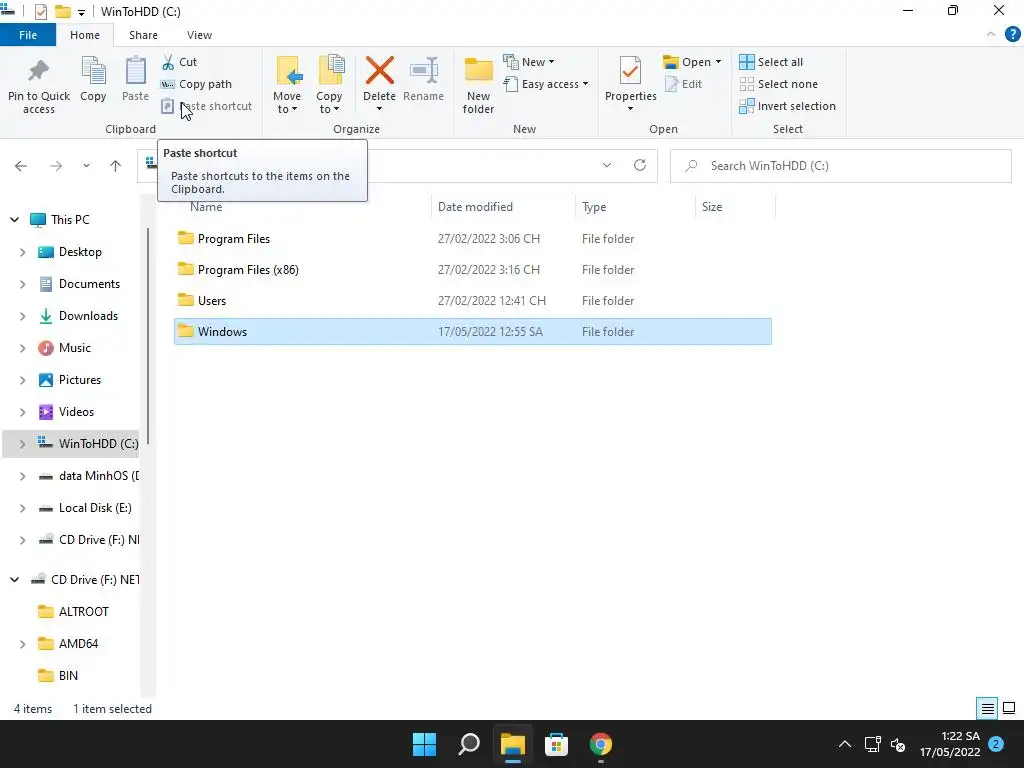Open the BIN folder in tree
1024x768 pixels.
click(x=68, y=676)
